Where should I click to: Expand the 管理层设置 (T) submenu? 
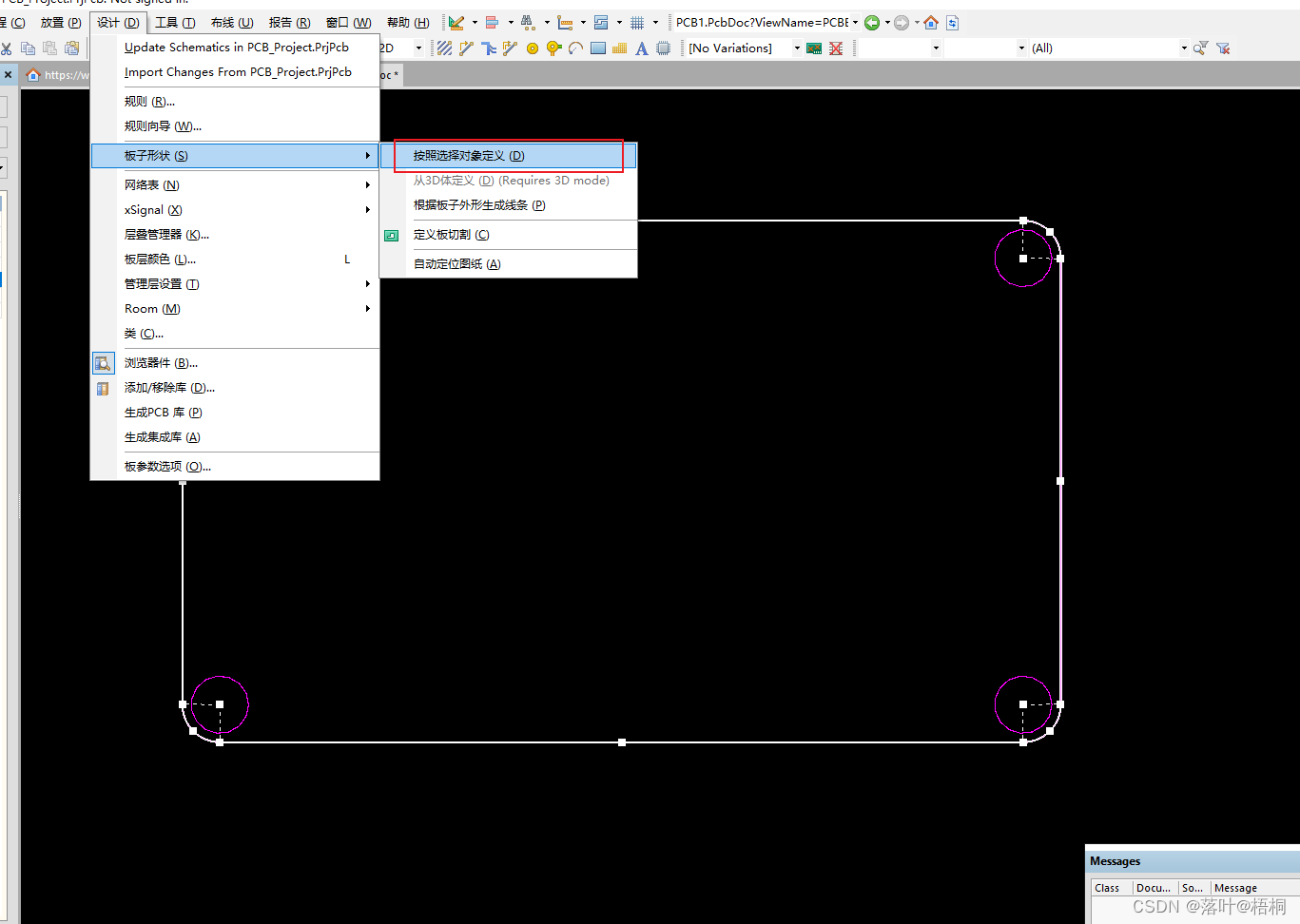(x=235, y=284)
